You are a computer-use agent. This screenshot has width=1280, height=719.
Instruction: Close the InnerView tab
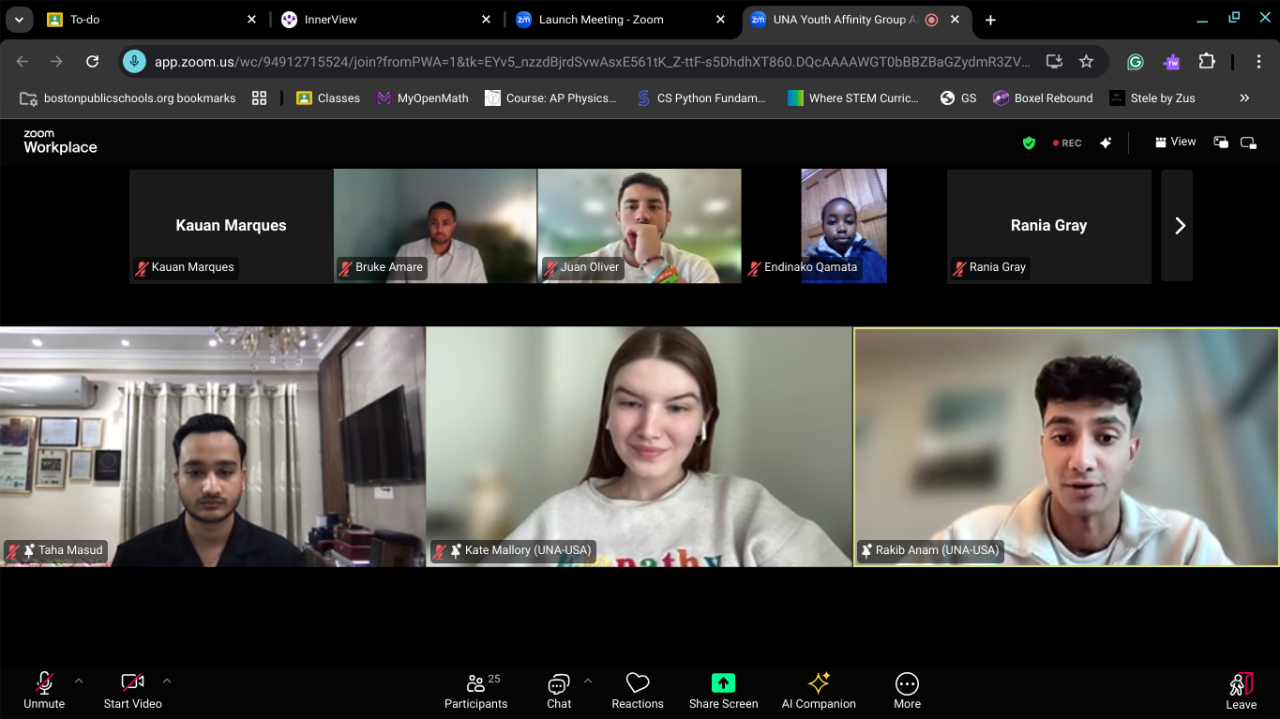[x=486, y=19]
